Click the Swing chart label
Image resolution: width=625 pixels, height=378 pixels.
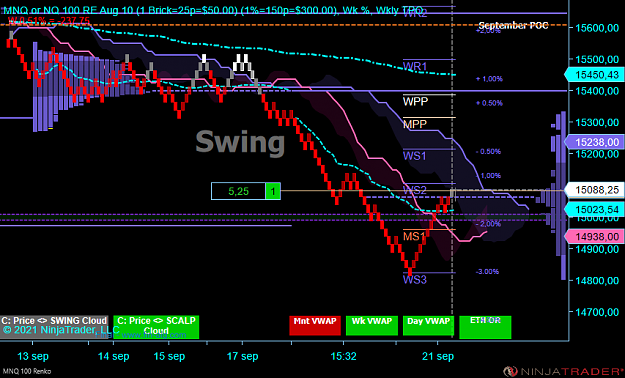(x=240, y=143)
